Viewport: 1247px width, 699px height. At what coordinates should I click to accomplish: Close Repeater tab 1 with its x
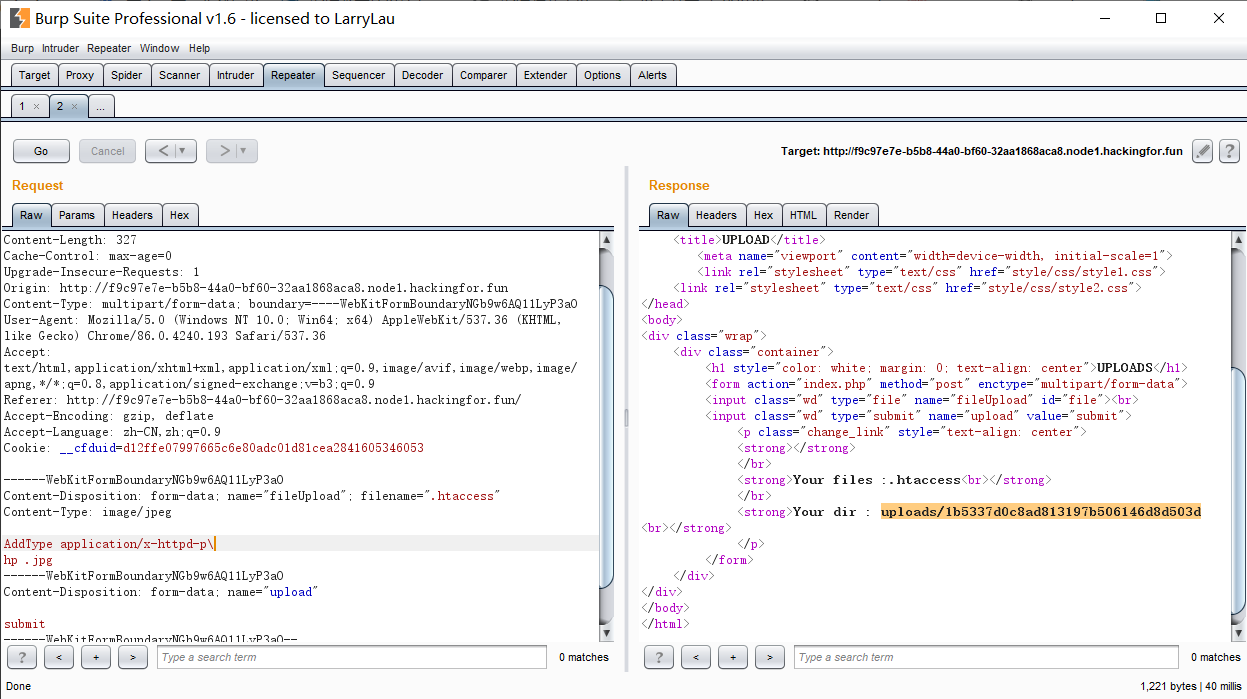[x=37, y=106]
